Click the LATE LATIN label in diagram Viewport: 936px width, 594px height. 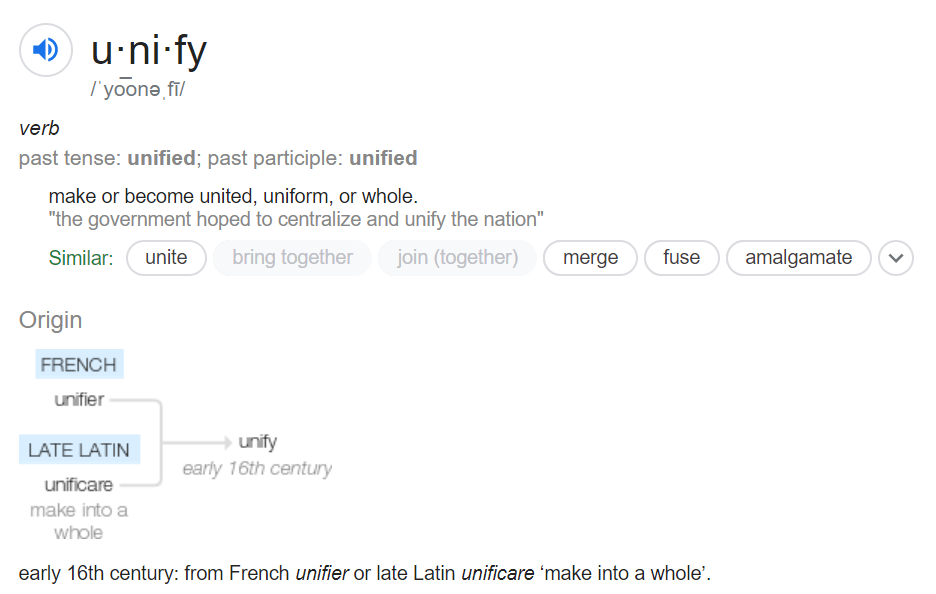[79, 450]
